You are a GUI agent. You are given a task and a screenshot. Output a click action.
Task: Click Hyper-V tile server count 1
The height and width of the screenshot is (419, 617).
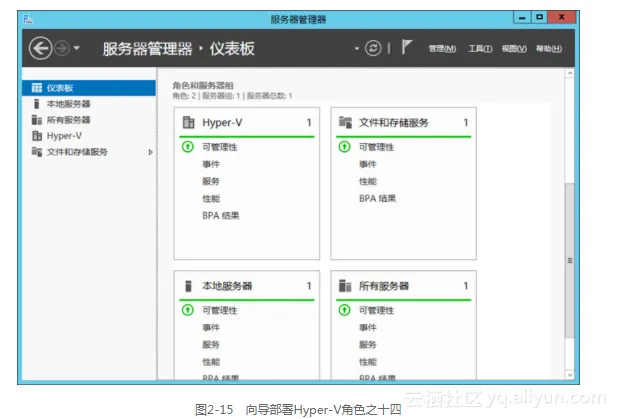309,122
